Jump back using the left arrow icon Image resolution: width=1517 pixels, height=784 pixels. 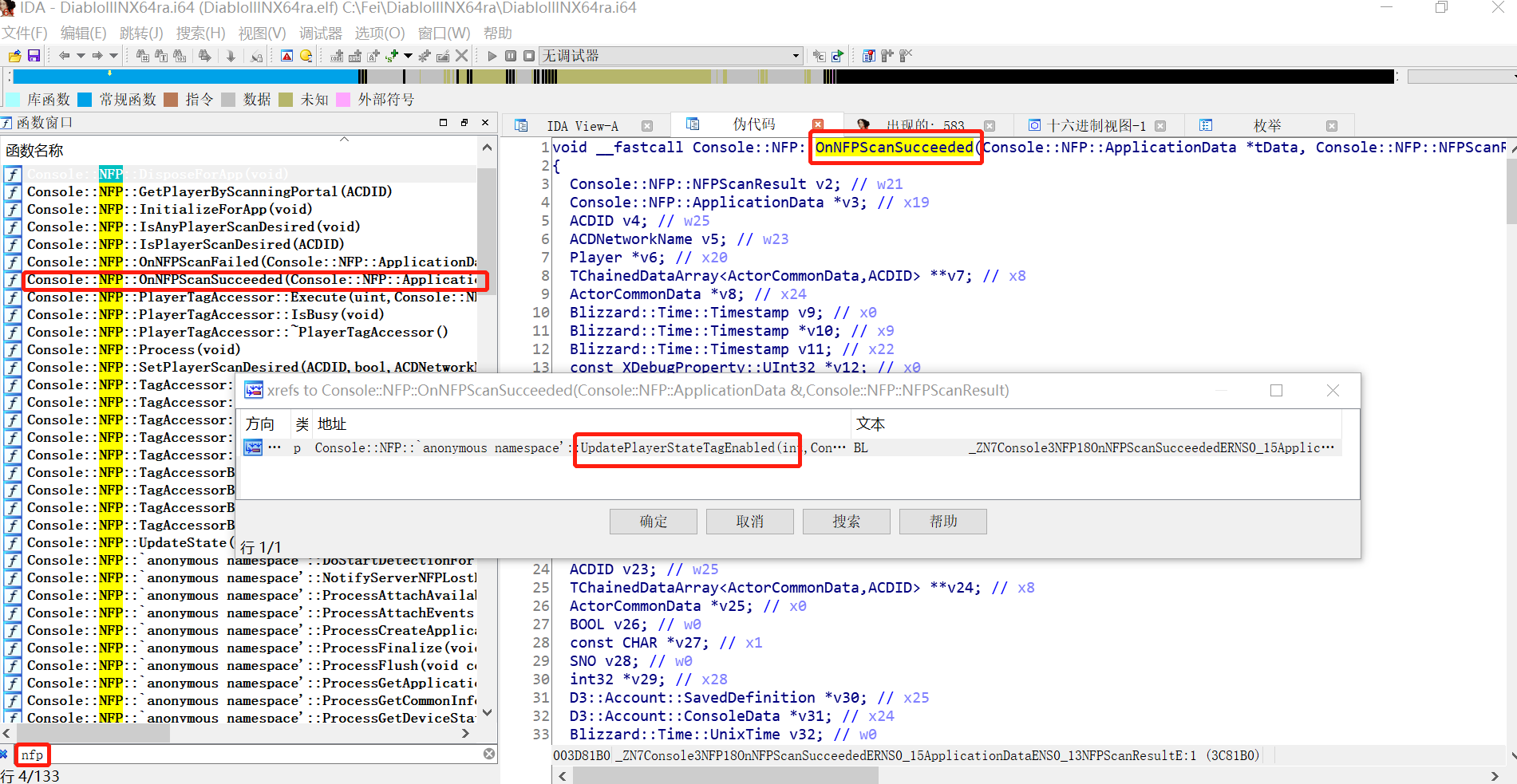[64, 56]
